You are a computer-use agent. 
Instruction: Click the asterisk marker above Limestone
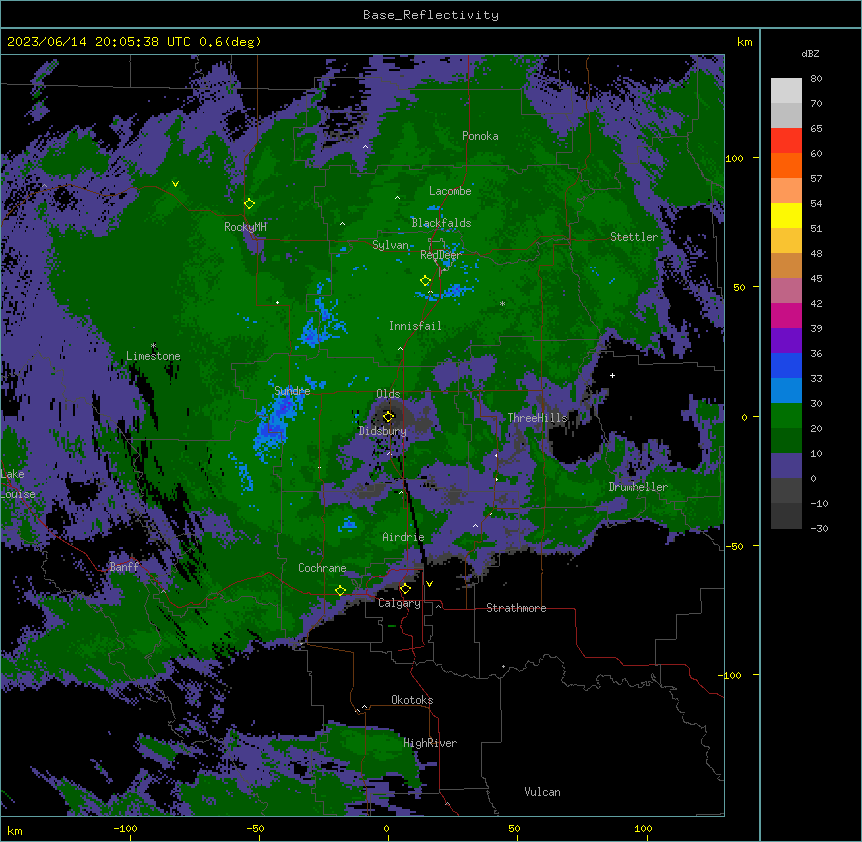[x=153, y=346]
